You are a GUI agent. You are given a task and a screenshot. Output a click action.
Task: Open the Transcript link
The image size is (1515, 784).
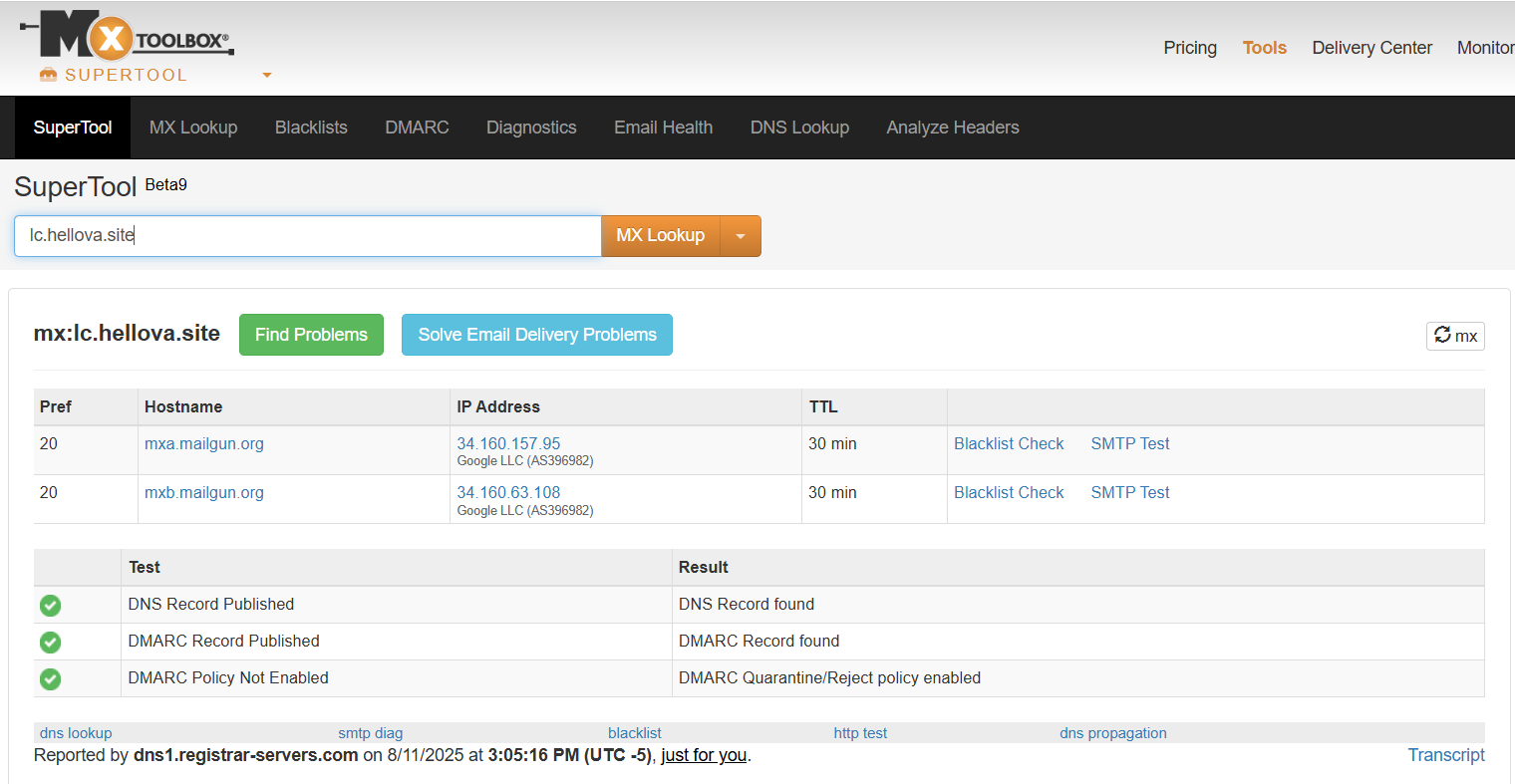point(1445,755)
